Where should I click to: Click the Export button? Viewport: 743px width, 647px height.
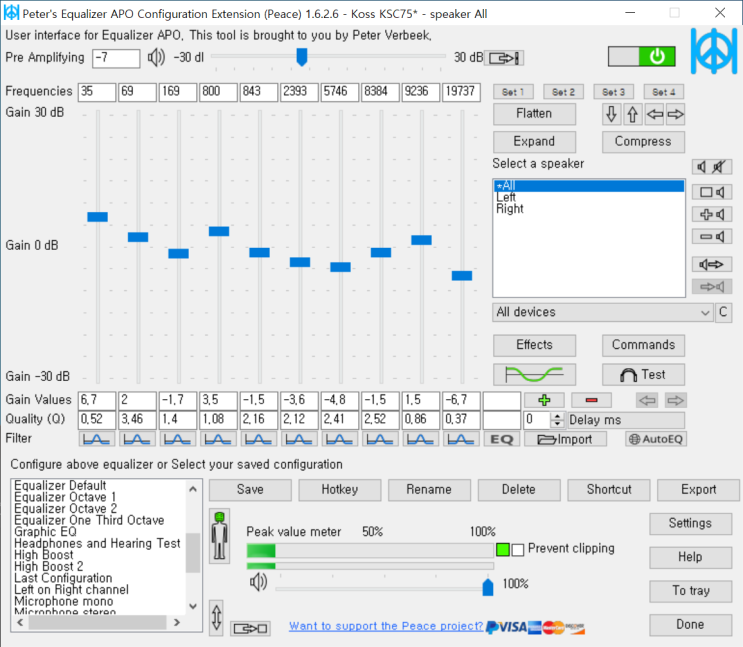(698, 490)
